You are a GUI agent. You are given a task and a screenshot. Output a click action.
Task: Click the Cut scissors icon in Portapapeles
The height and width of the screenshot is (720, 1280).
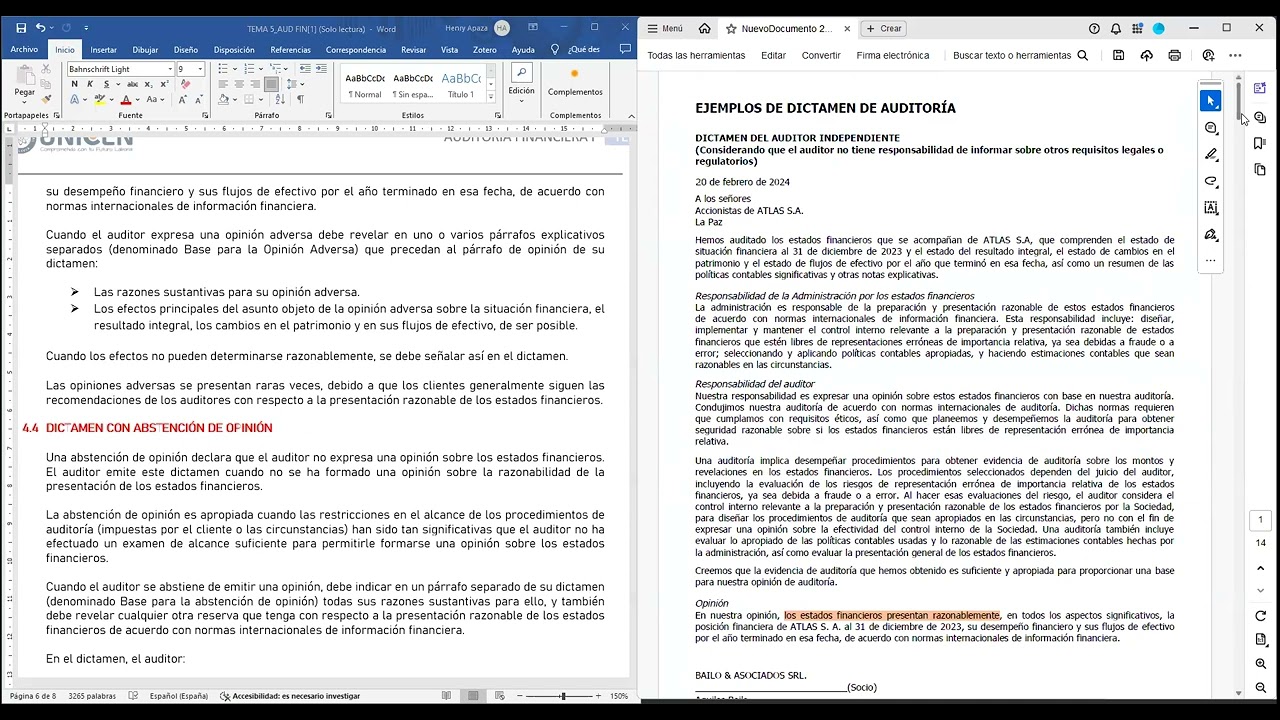tap(47, 70)
